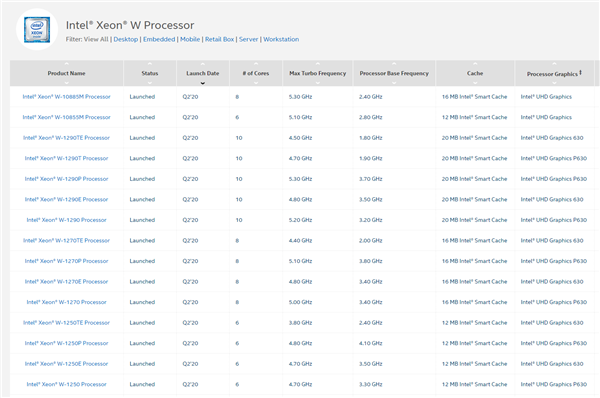Filter by Desktop processors
The height and width of the screenshot is (398, 600).
pos(126,39)
